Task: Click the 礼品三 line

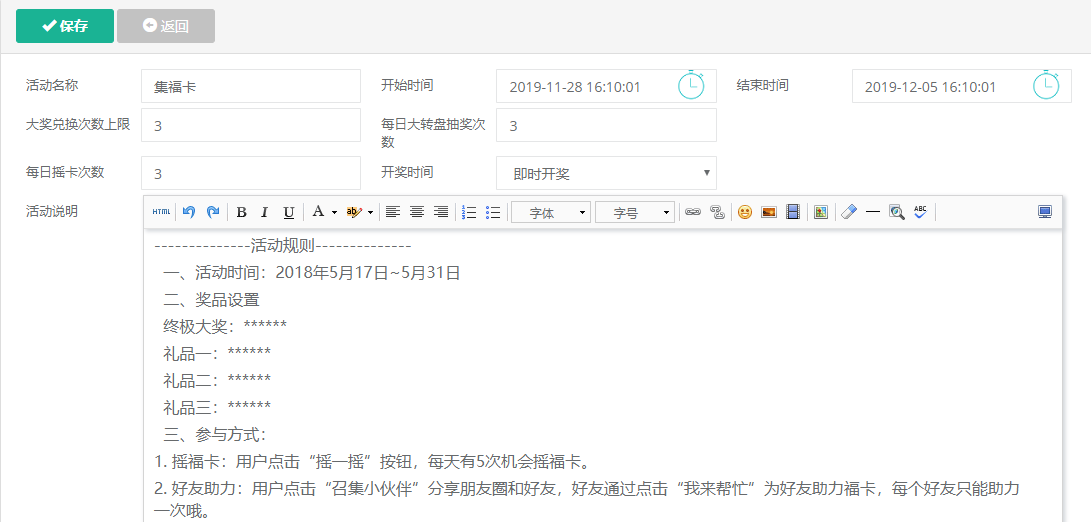Action: tap(217, 407)
